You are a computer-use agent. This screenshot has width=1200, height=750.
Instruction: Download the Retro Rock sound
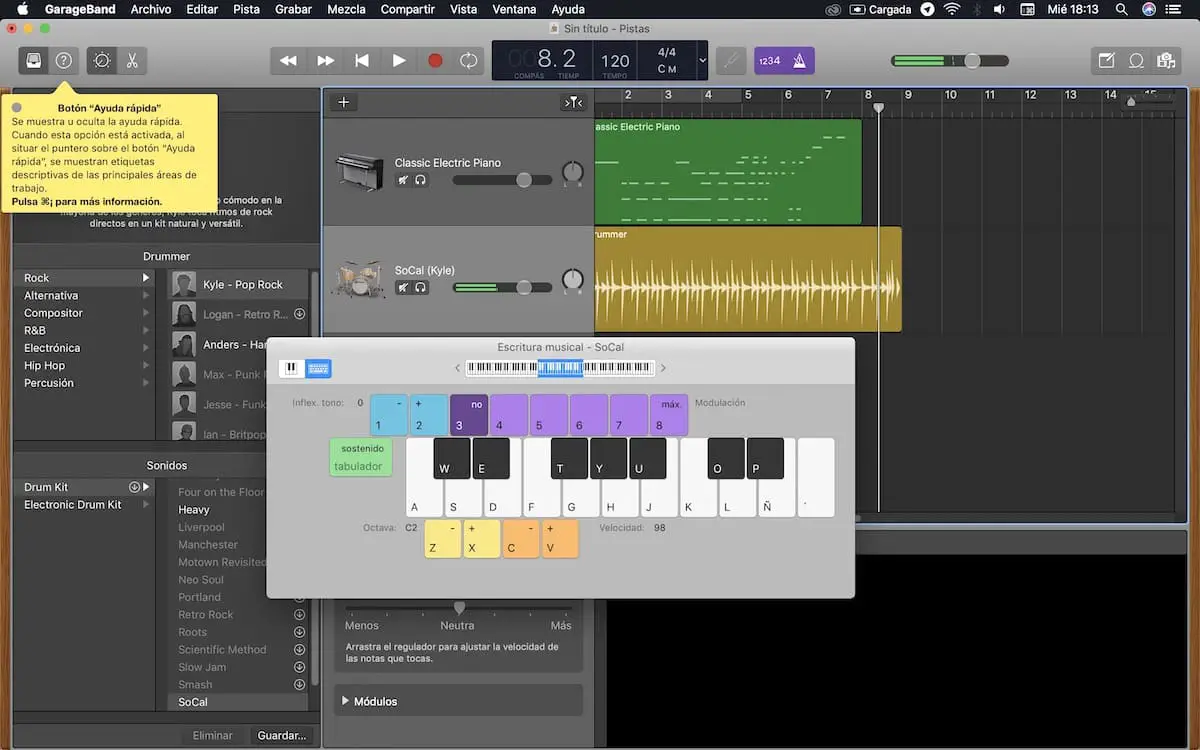pyautogui.click(x=299, y=615)
